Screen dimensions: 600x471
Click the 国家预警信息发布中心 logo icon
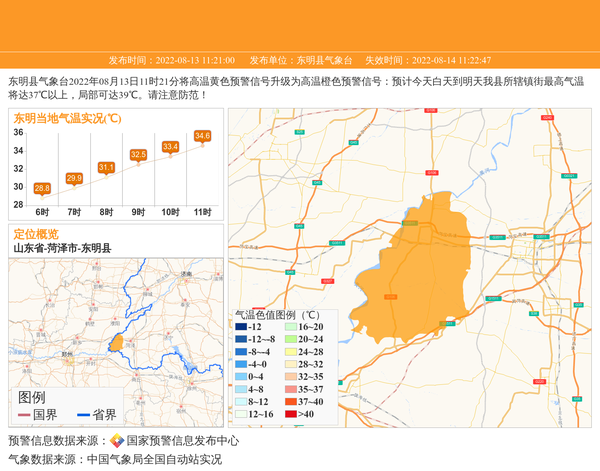coord(117,441)
